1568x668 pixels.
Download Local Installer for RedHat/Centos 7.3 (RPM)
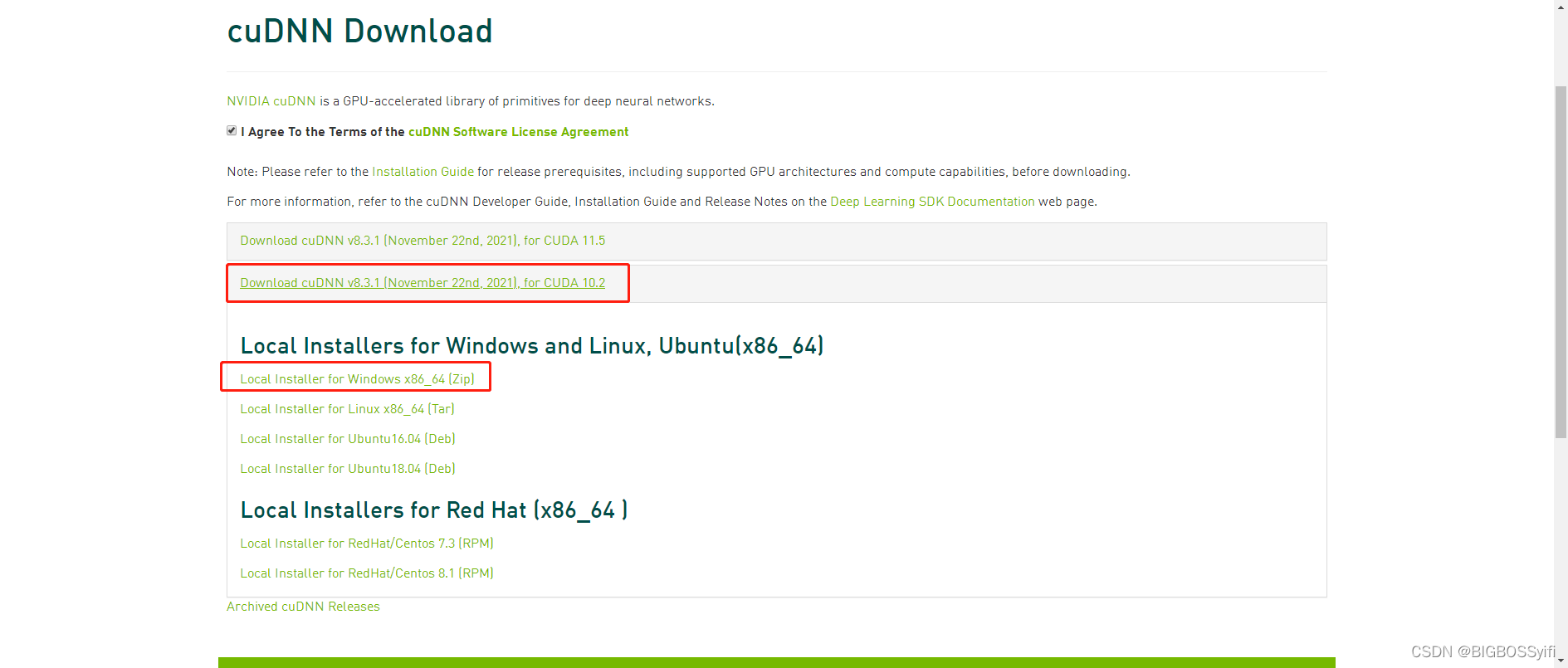click(367, 544)
